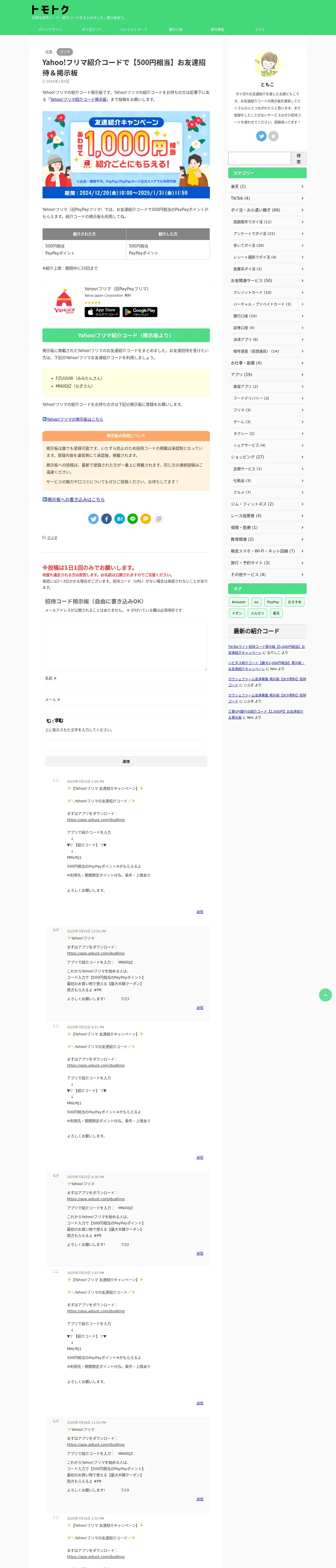
Task: Click the large comment text area
Action: [x=126, y=643]
